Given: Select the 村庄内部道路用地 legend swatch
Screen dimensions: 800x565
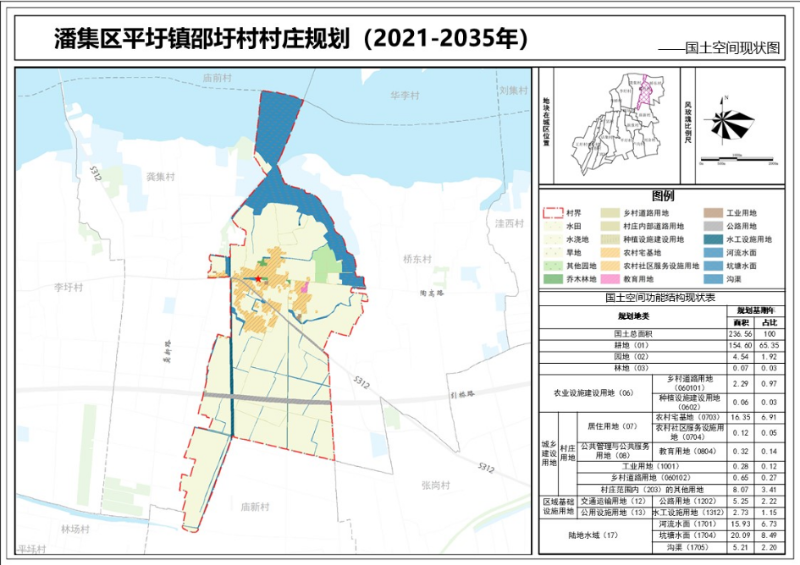Looking at the screenshot, I should [x=609, y=227].
